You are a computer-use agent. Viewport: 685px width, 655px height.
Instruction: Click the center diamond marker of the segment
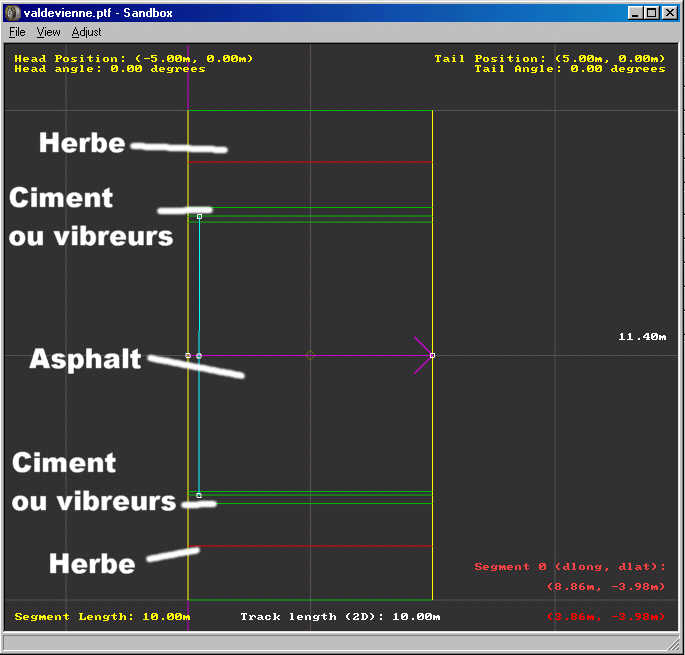pos(310,355)
